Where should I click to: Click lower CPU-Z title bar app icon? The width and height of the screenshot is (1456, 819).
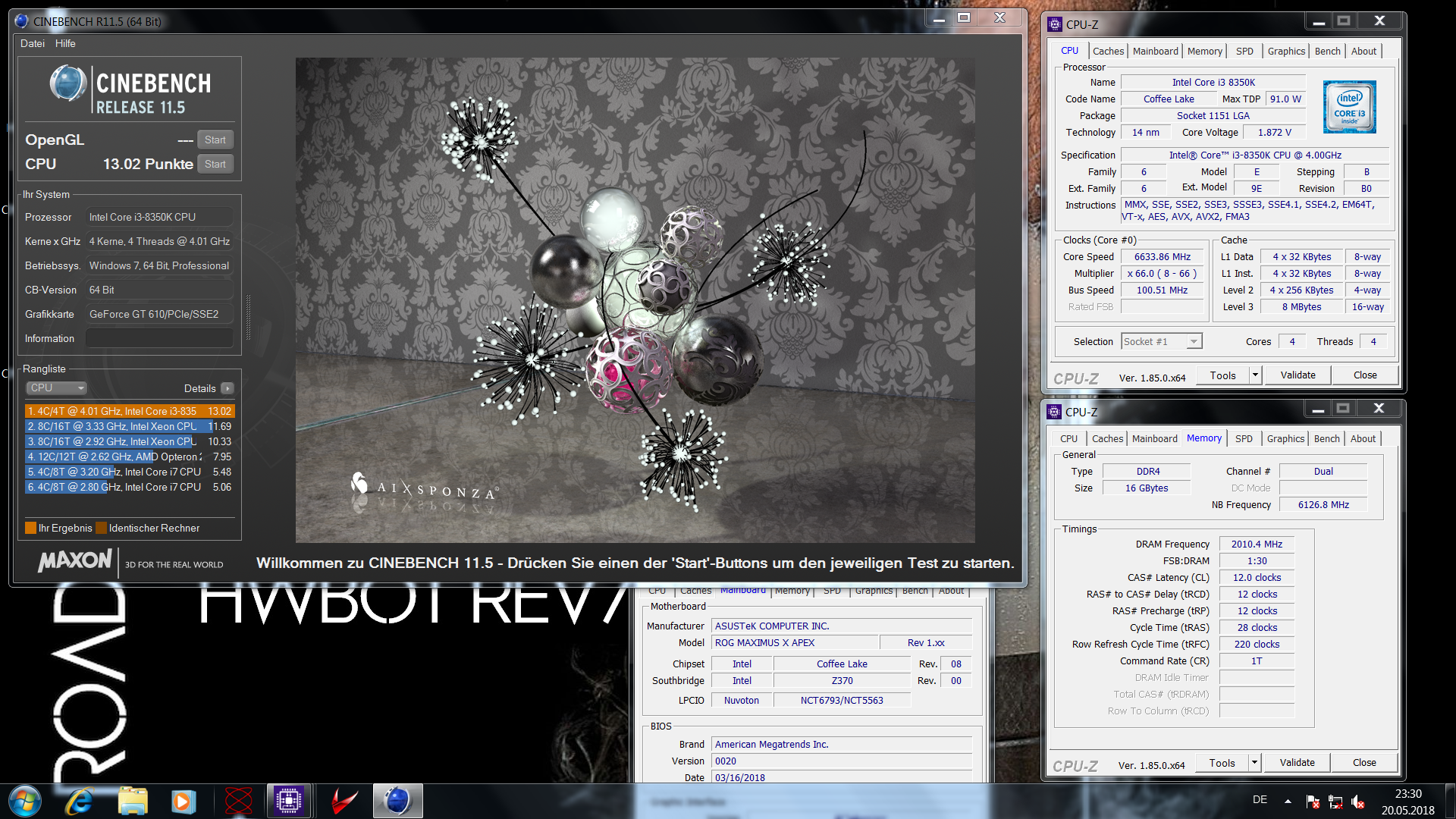[x=1054, y=412]
